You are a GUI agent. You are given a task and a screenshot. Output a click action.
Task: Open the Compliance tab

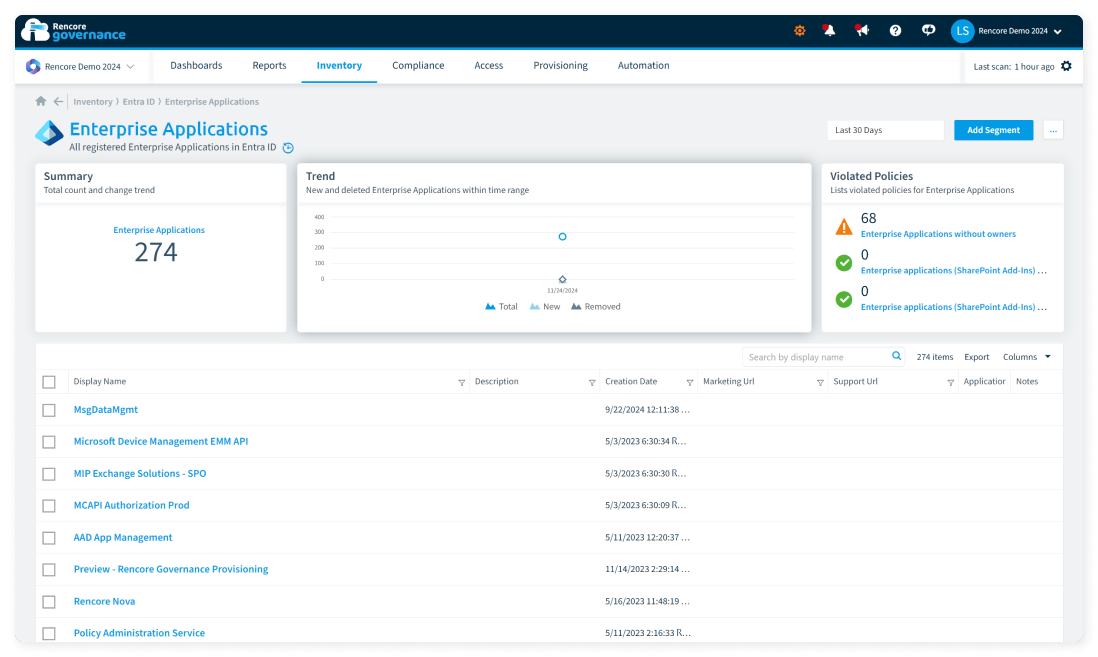(418, 65)
